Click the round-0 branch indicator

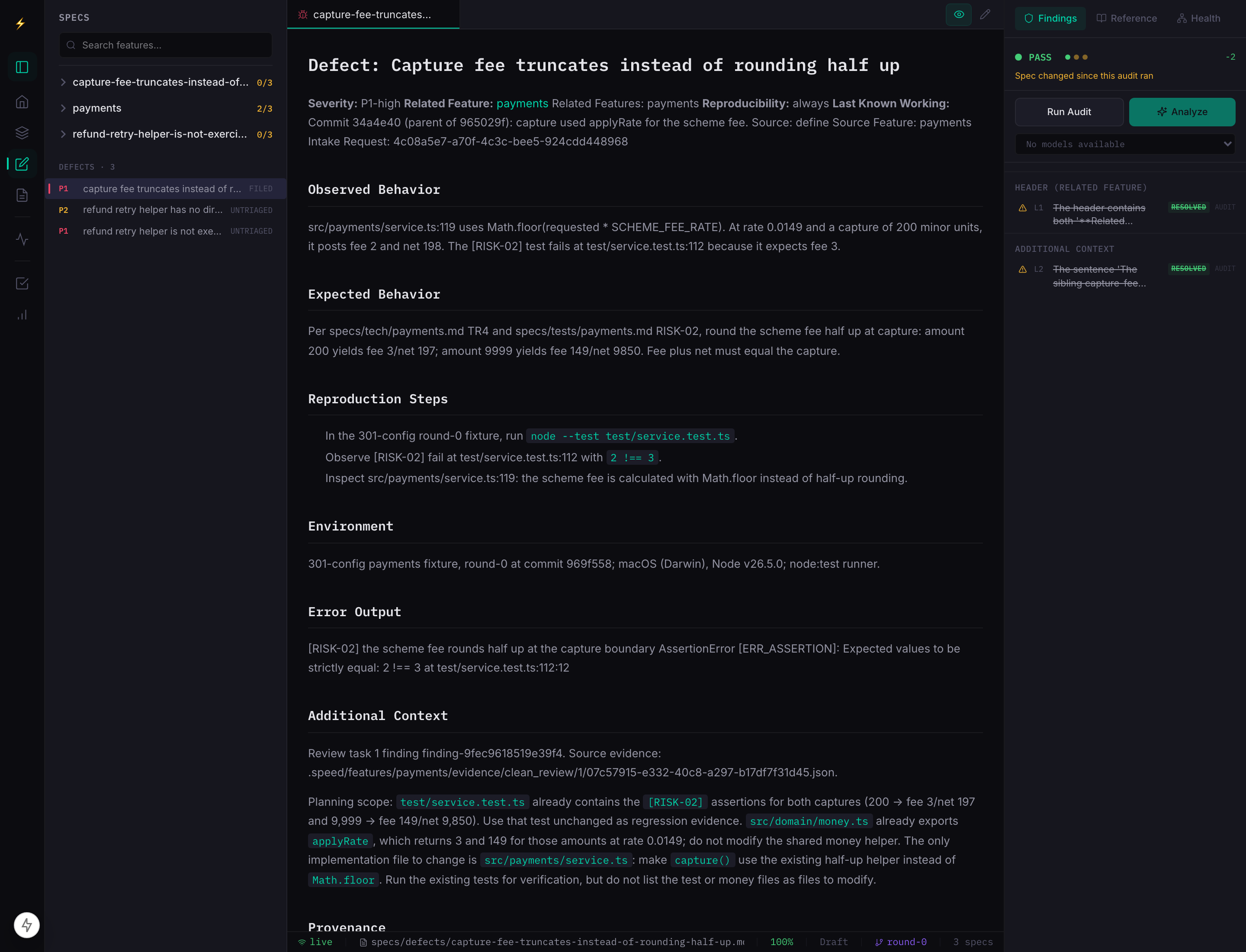click(901, 942)
